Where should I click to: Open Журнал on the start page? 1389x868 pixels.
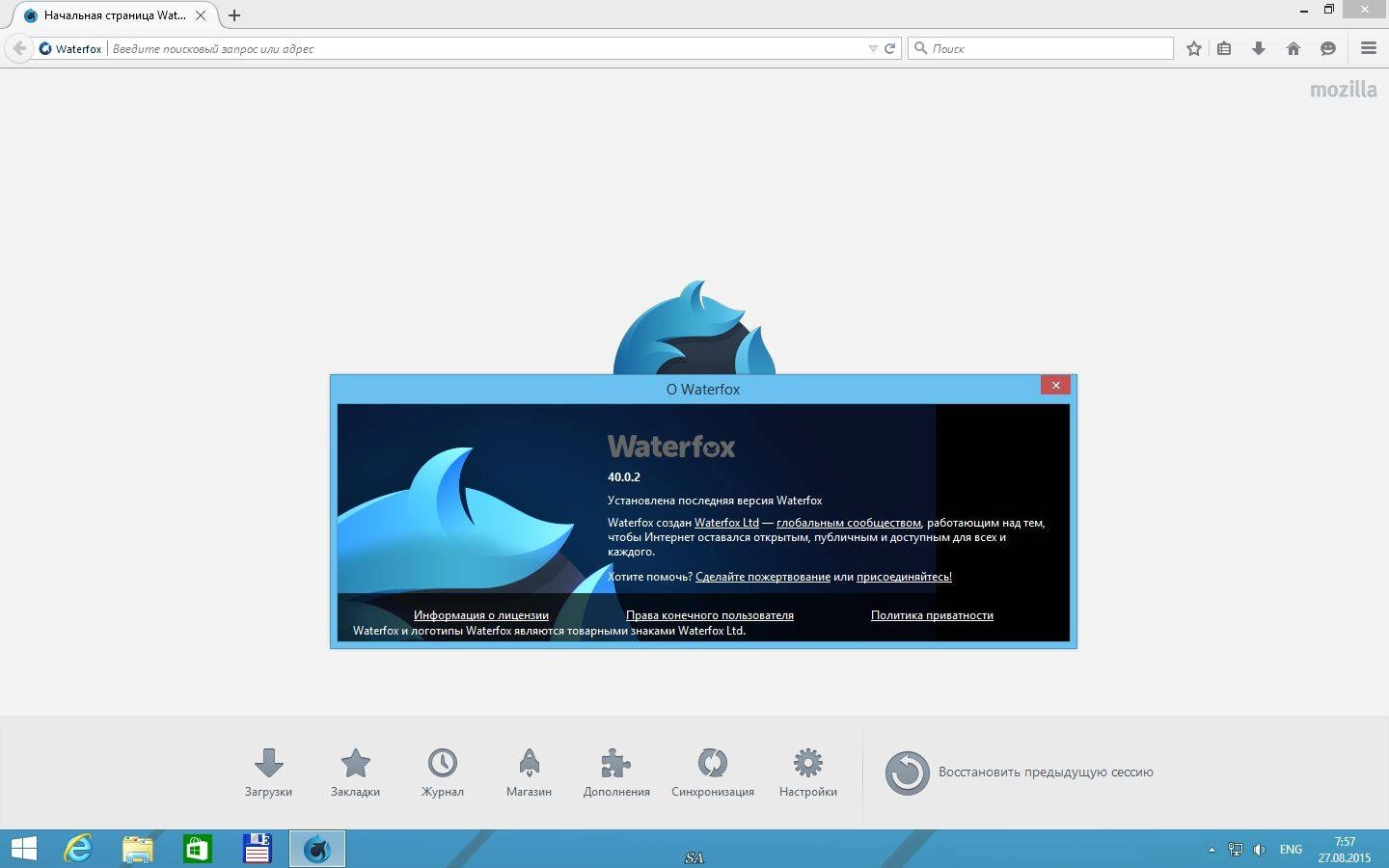point(442,773)
